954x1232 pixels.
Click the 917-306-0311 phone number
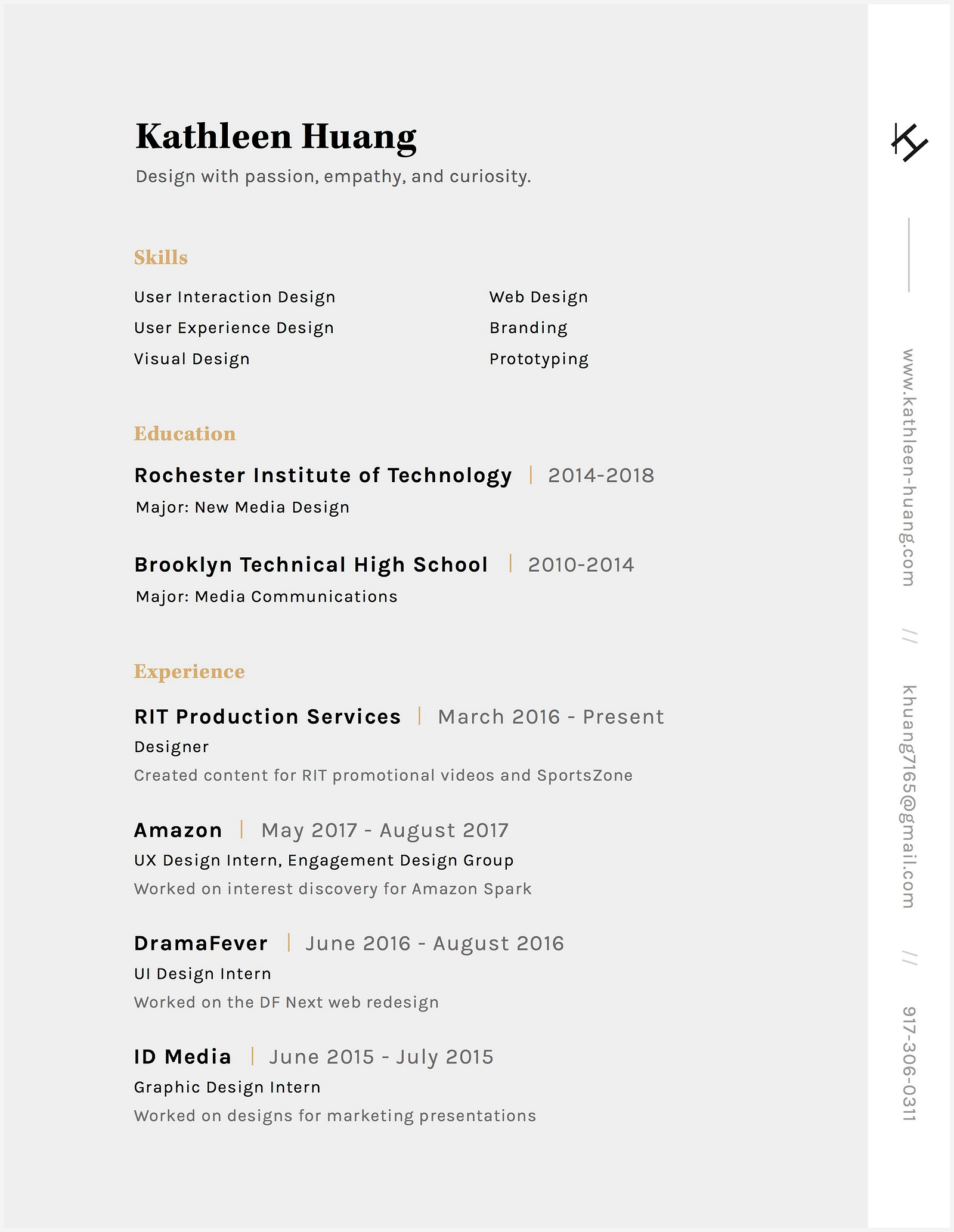[908, 1063]
